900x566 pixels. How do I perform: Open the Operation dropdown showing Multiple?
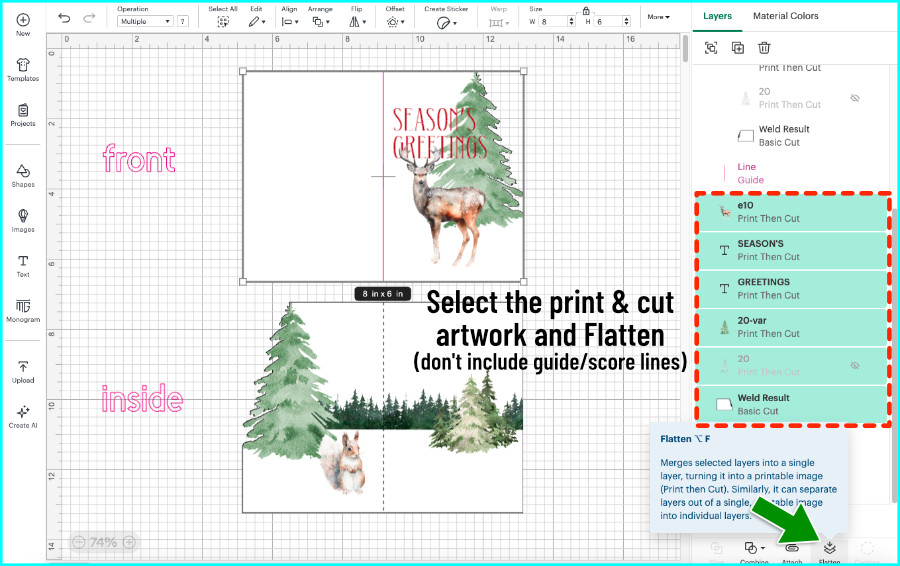145,21
